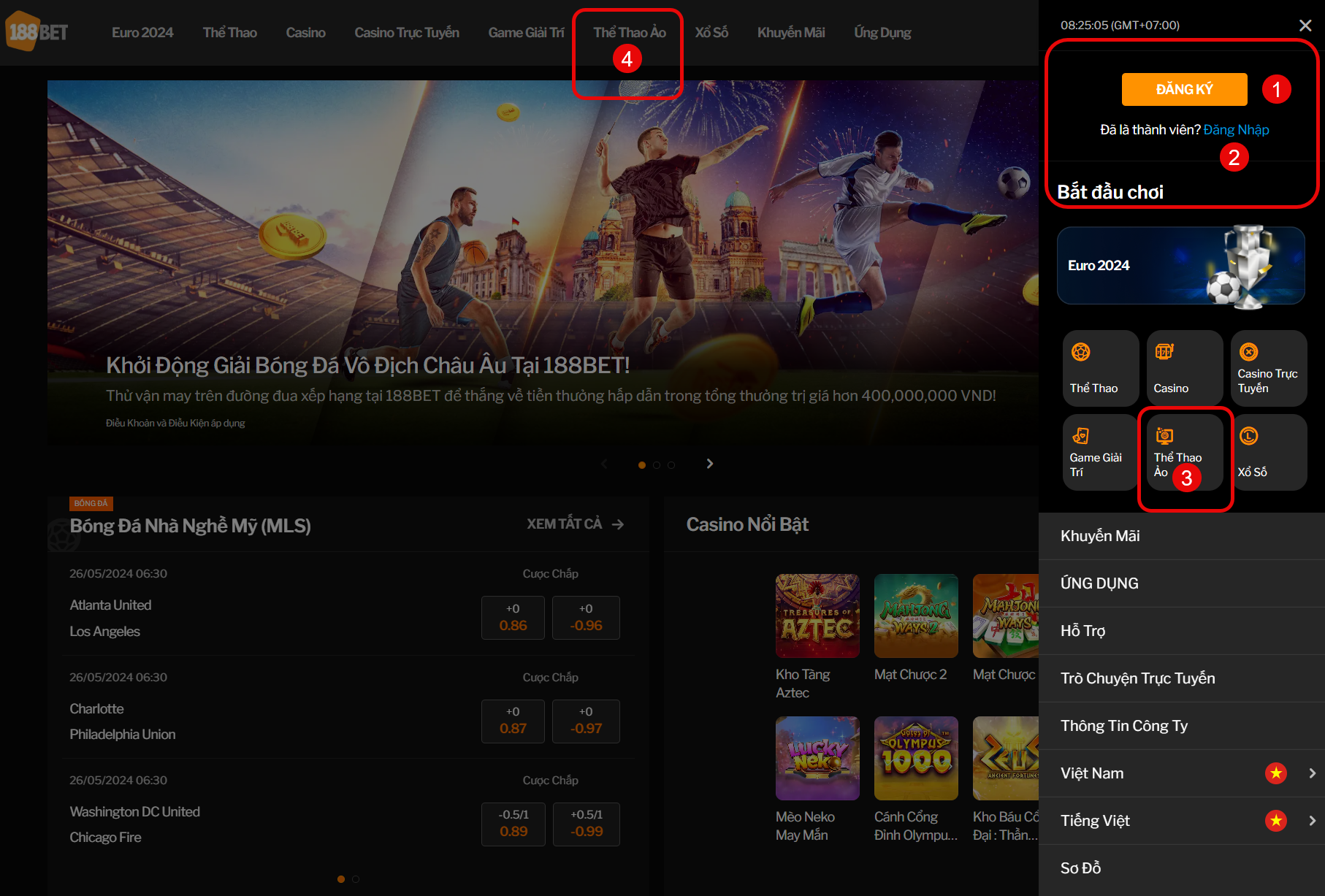Click XEM TẤT CẢ for MLS matches

tap(576, 524)
